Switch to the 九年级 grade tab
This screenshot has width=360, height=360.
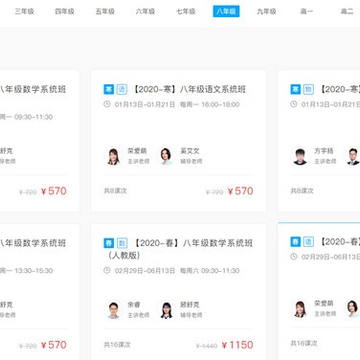266,11
